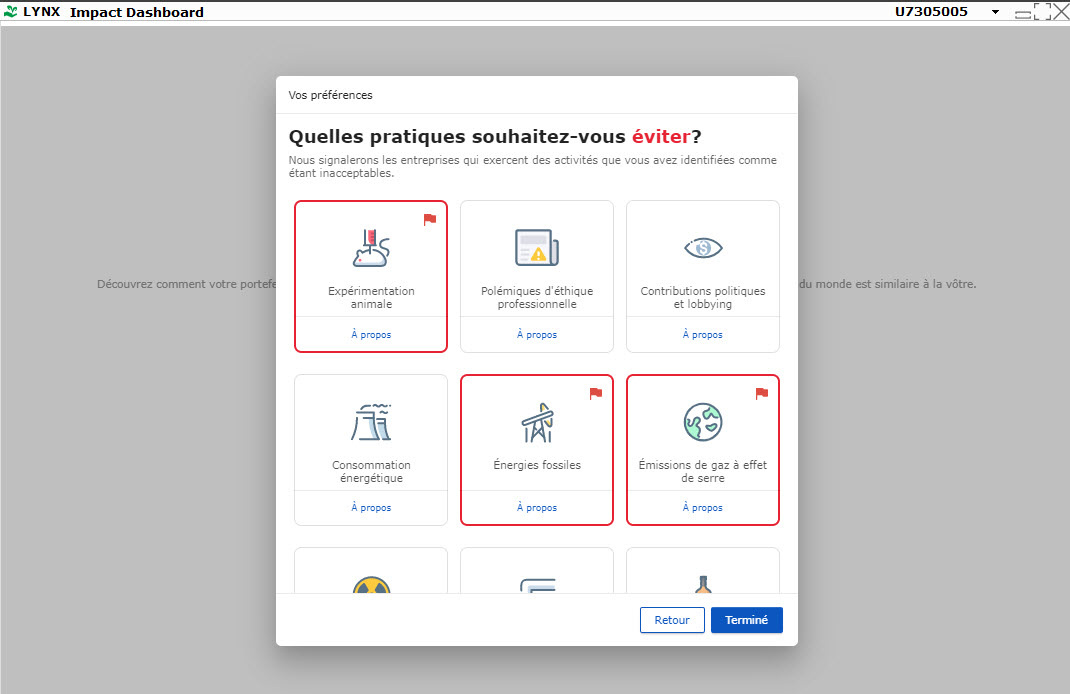Maximize the window with the fullscreen icon
The image size is (1070, 694).
point(1042,12)
